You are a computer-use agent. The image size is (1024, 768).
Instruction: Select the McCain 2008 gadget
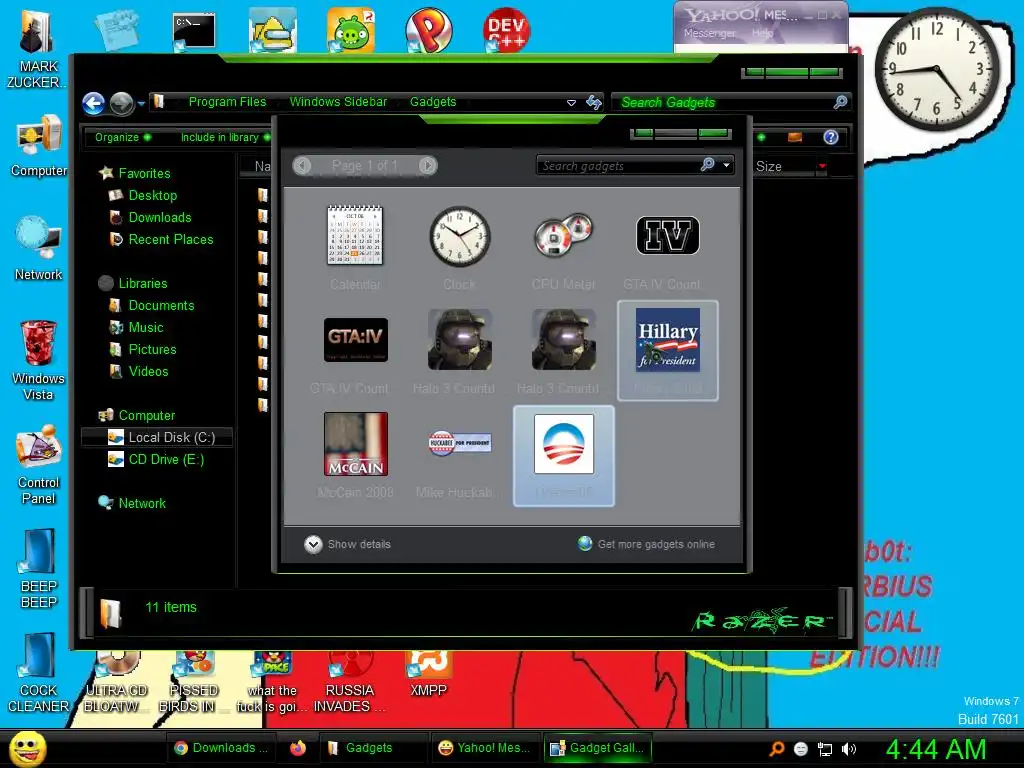[x=355, y=444]
